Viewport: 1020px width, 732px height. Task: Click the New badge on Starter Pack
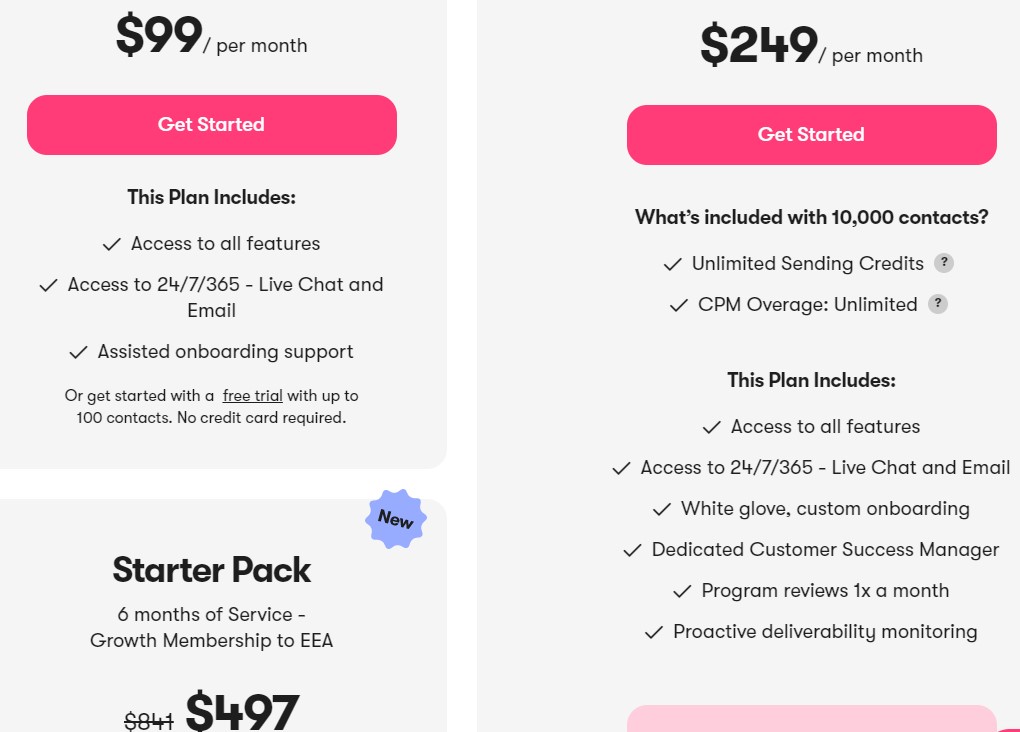[x=396, y=519]
